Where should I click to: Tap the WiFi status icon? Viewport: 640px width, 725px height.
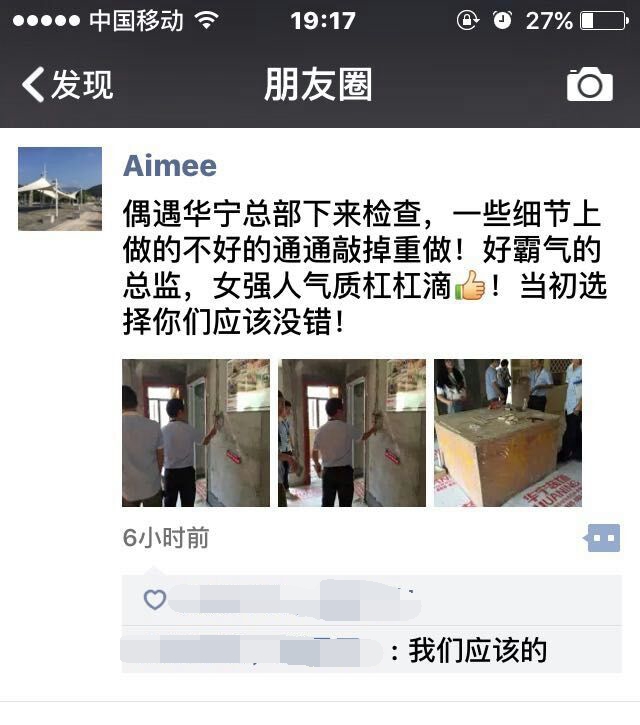pyautogui.click(x=207, y=21)
